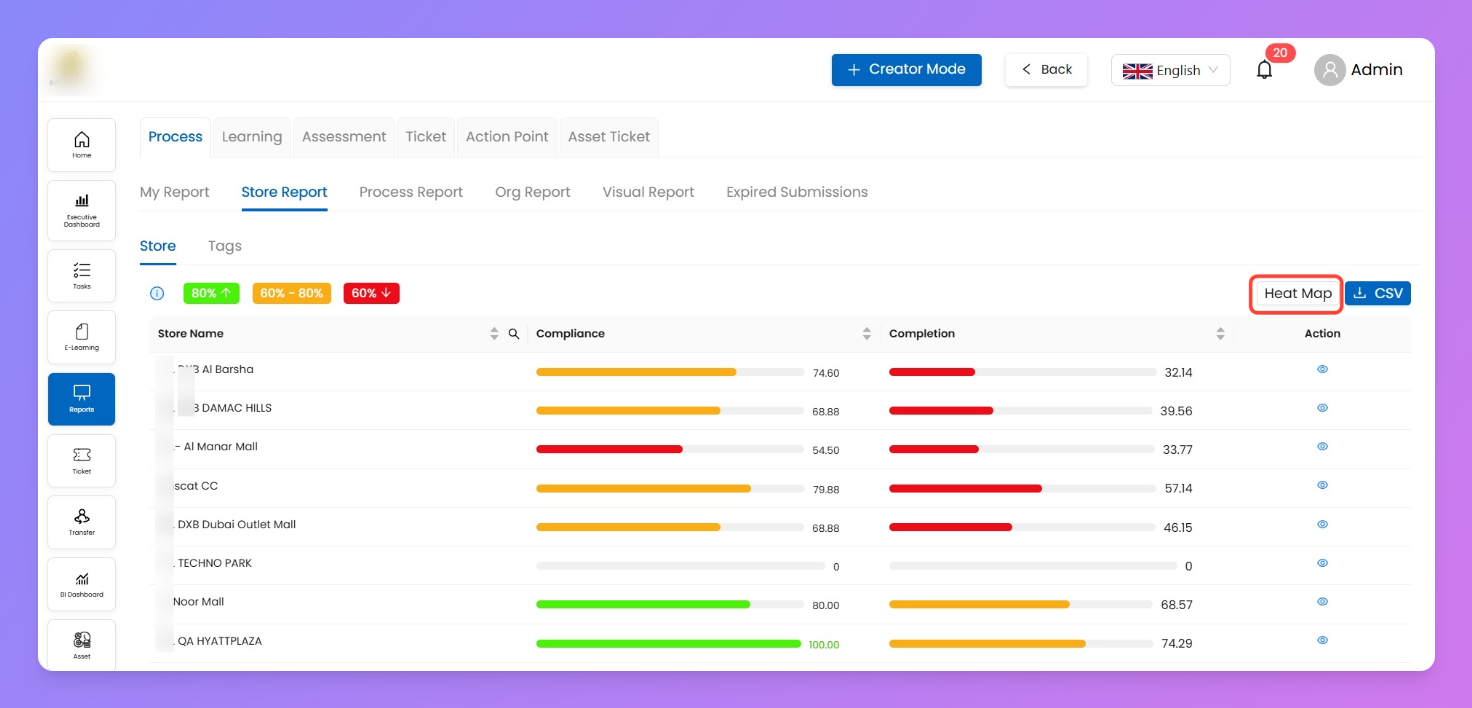Open the Transfer sidebar icon
This screenshot has height=708, width=1472.
click(x=82, y=522)
